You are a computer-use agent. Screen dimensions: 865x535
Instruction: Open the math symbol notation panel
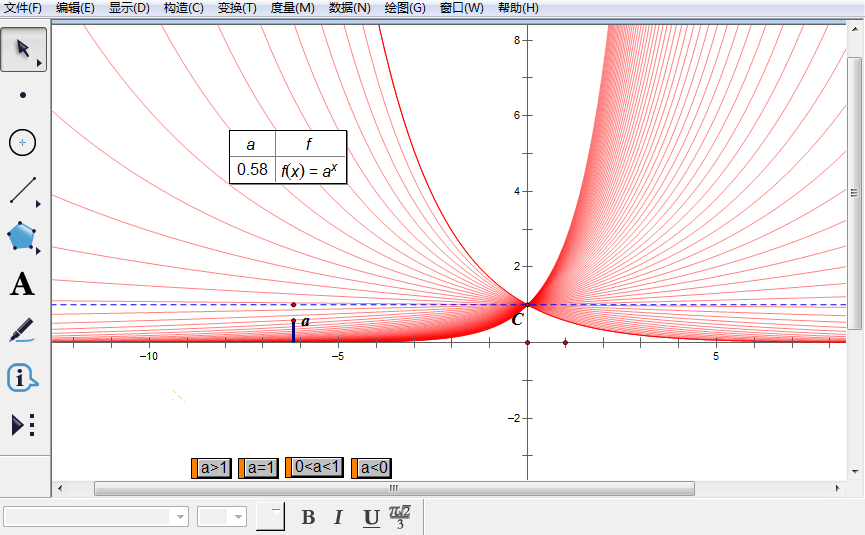(x=401, y=517)
